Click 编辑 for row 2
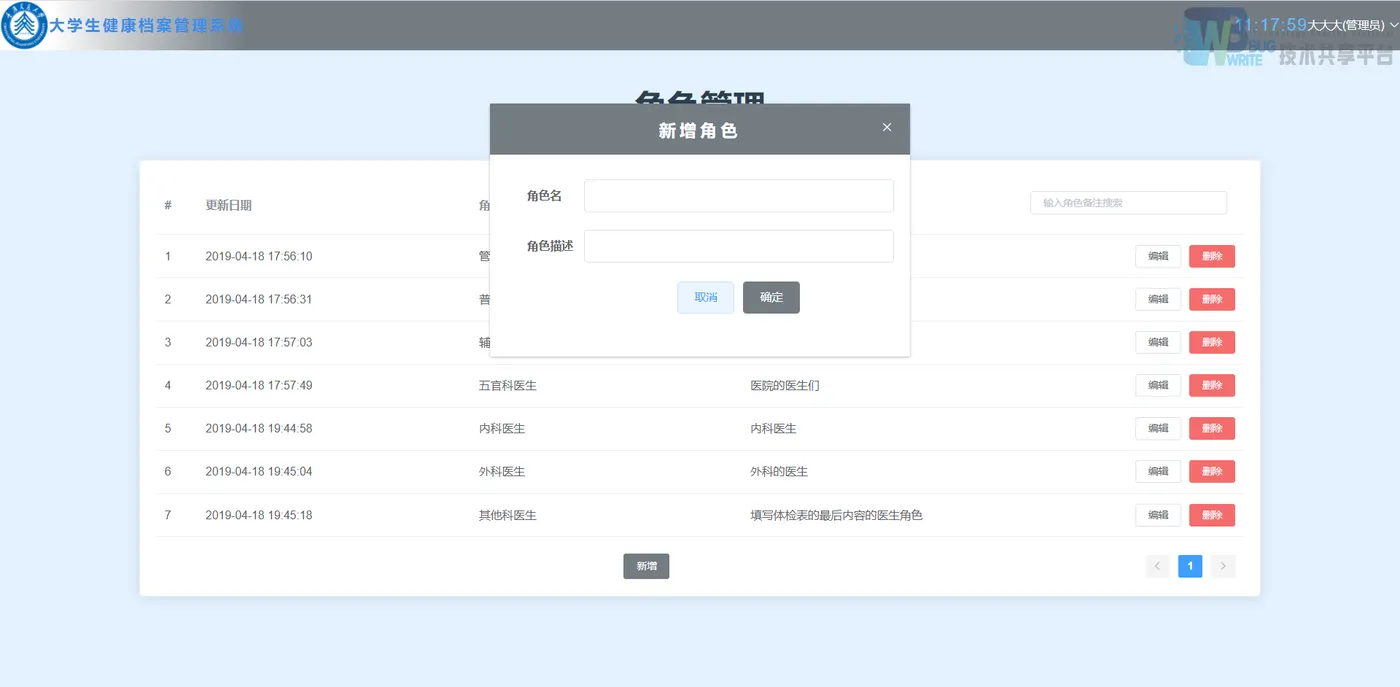The width and height of the screenshot is (1400, 687). [1158, 300]
